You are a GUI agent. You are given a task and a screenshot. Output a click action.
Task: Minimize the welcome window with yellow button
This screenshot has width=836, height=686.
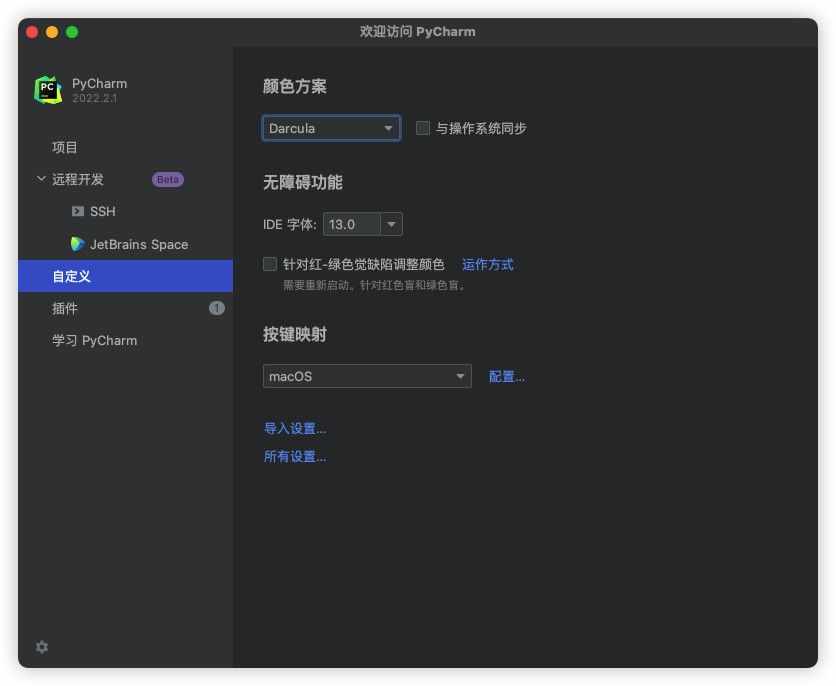52,32
